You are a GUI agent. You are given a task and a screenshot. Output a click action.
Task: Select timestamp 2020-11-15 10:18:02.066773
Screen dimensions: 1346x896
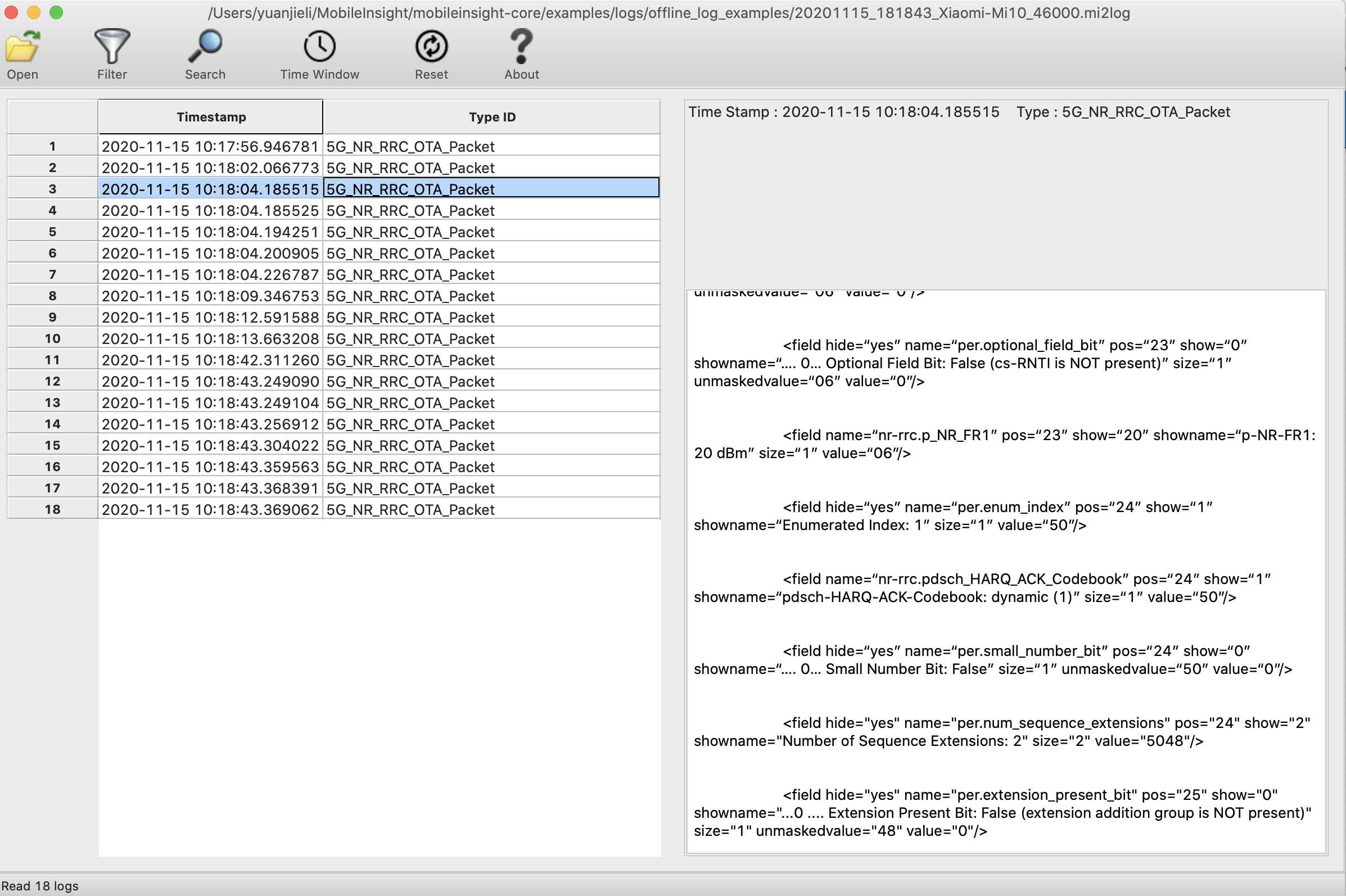coord(210,168)
